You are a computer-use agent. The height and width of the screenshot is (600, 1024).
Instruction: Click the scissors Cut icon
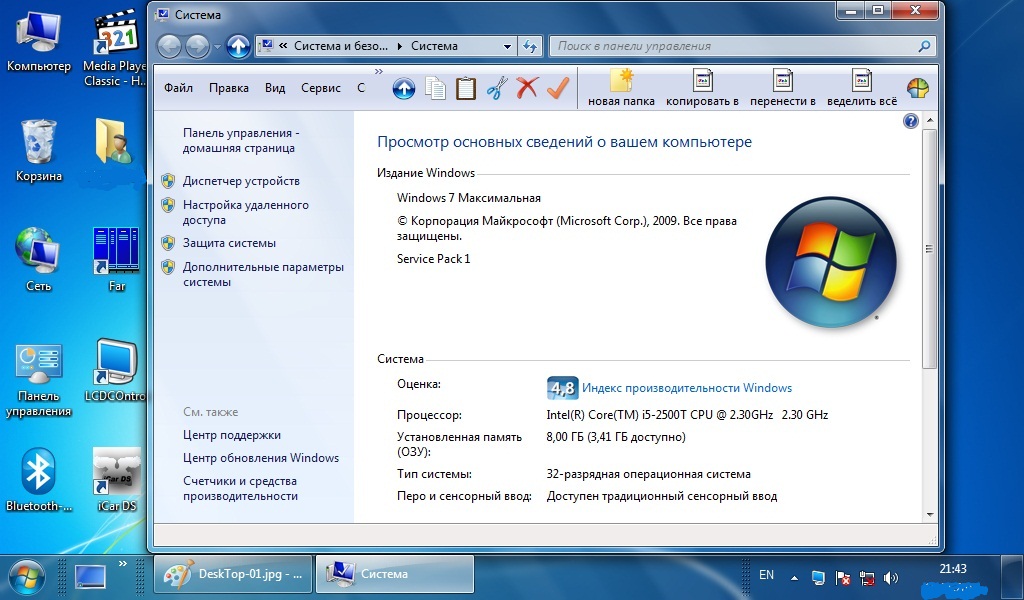pos(497,88)
